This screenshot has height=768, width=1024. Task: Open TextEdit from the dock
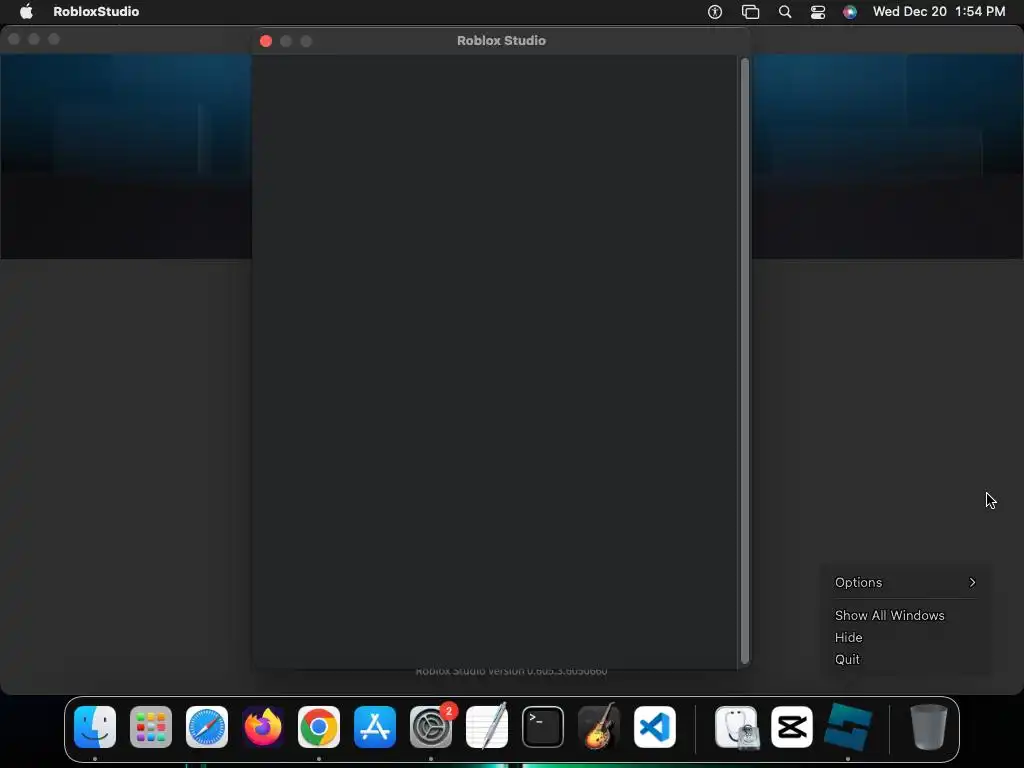[487, 727]
